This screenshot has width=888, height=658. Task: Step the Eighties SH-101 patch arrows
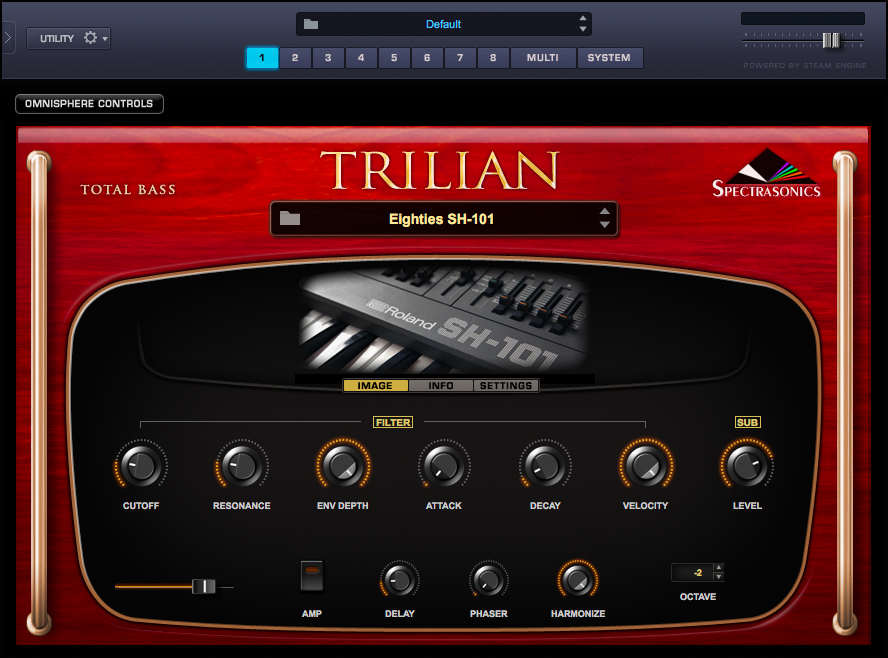[604, 218]
